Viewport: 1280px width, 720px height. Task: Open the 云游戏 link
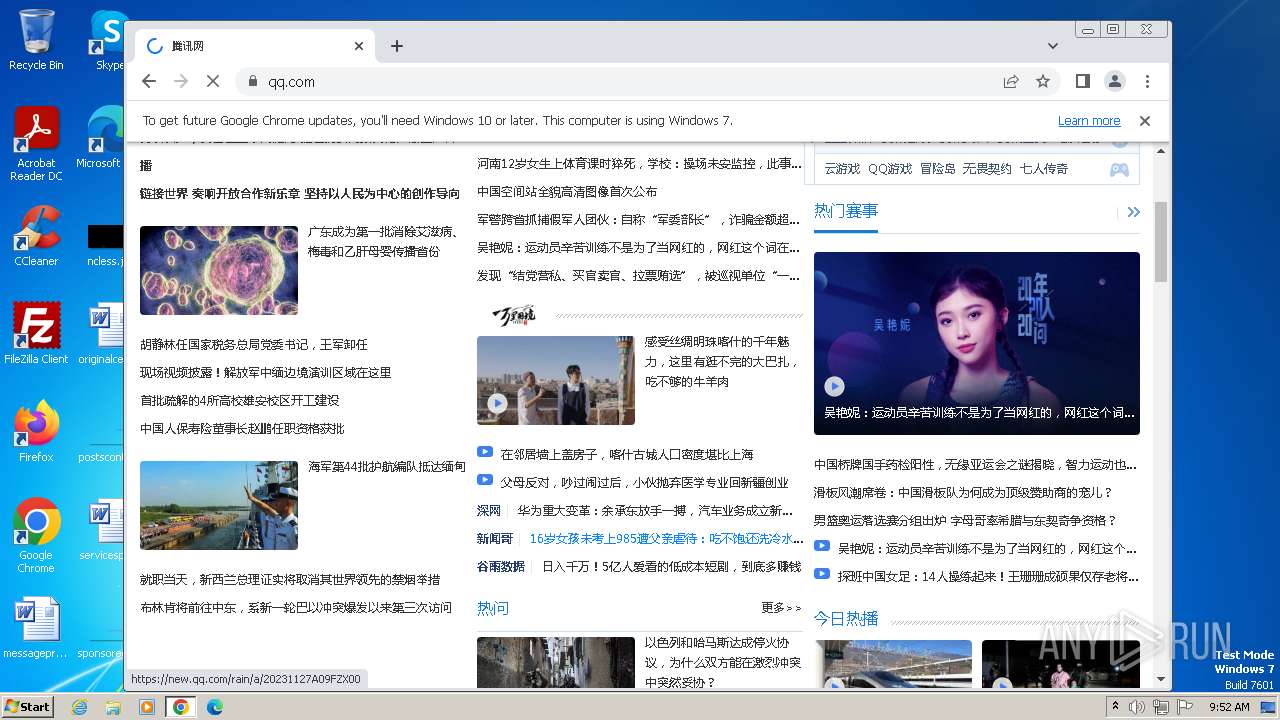click(x=842, y=169)
